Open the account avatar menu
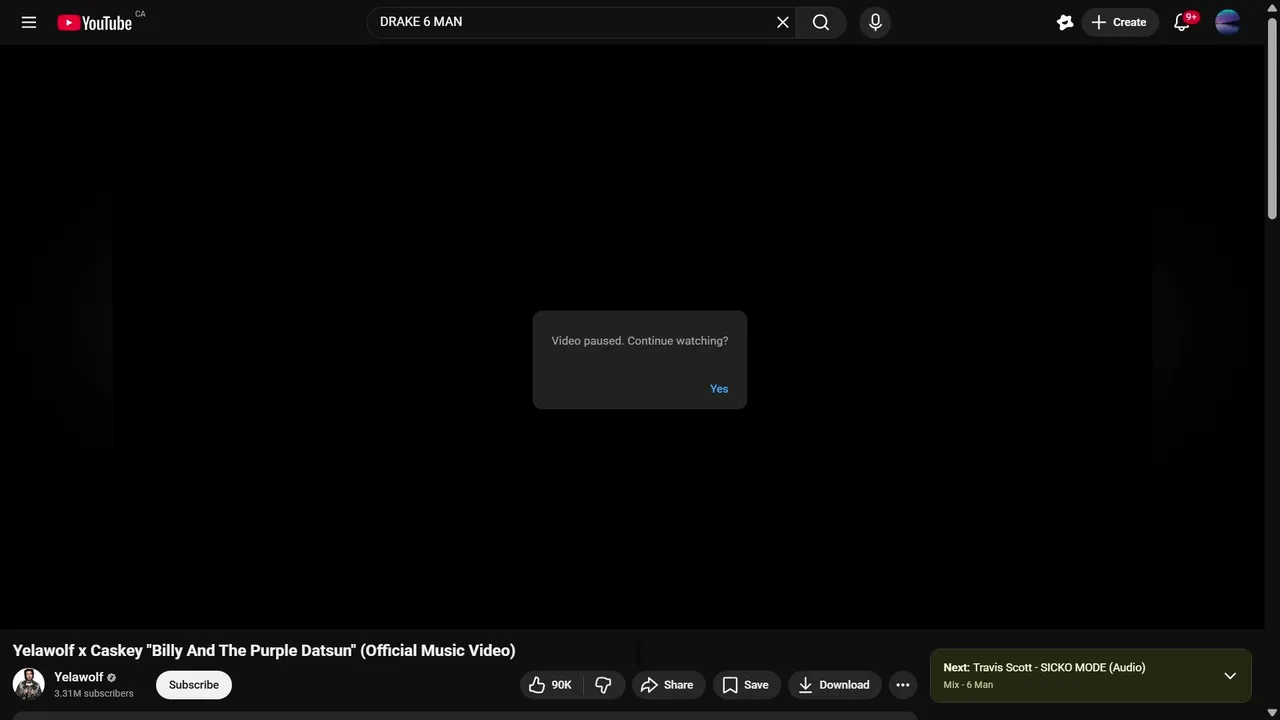Screen dimensions: 1280x720 [1228, 22]
